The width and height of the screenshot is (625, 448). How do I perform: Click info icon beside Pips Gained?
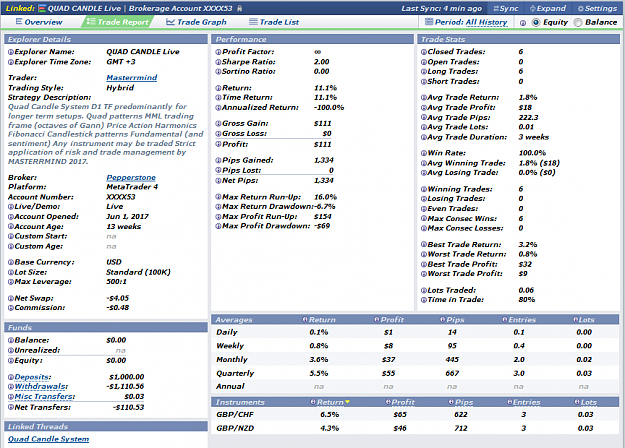218,160
